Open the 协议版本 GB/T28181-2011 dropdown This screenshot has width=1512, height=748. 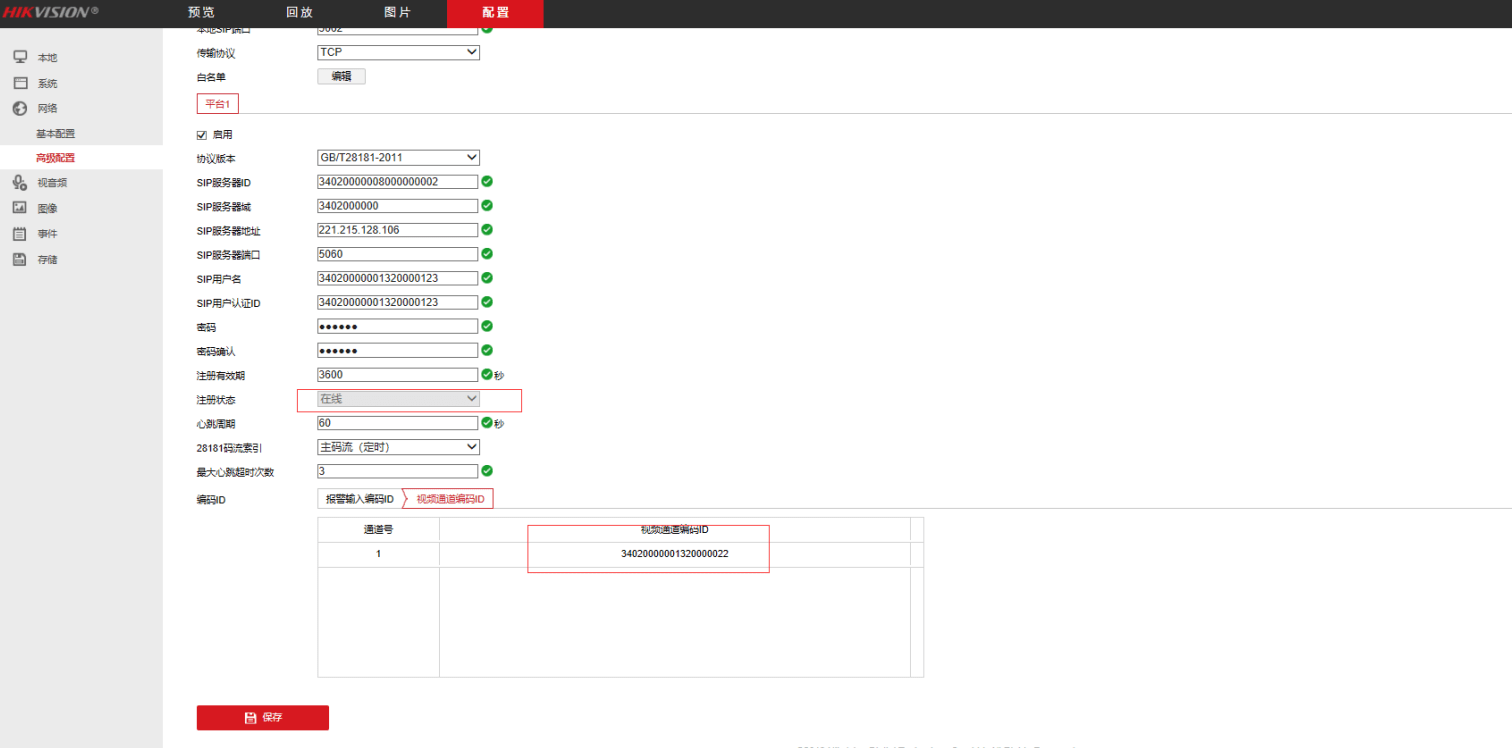point(398,157)
